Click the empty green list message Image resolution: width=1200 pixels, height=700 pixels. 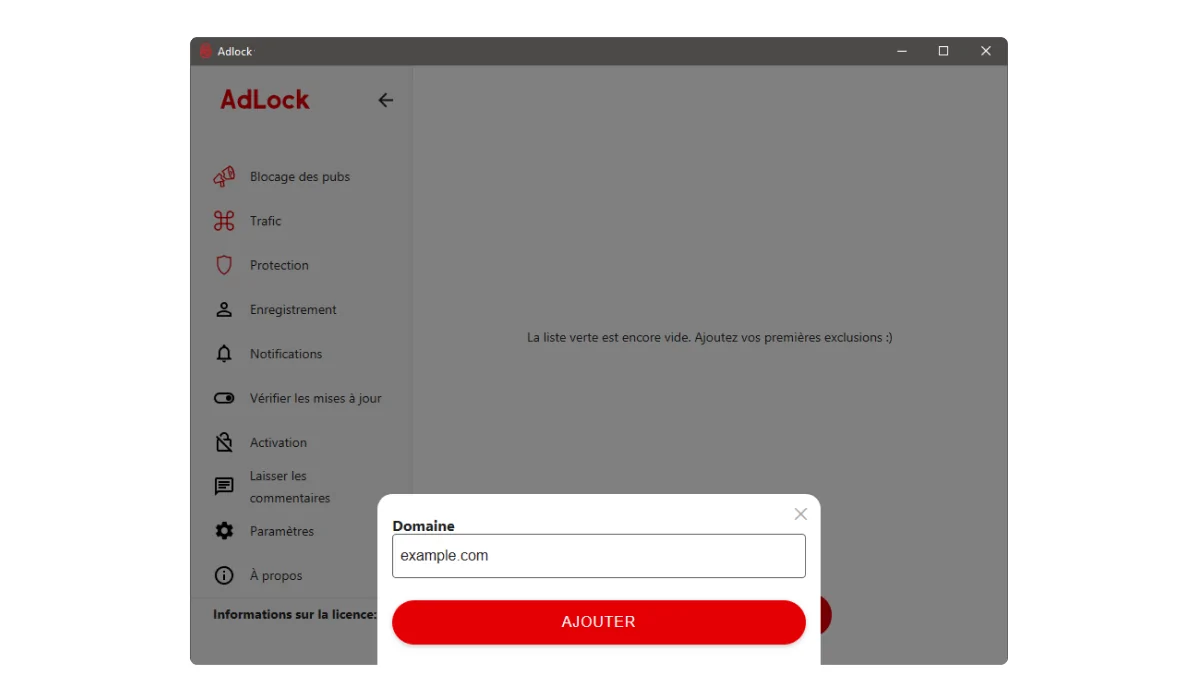pos(710,338)
